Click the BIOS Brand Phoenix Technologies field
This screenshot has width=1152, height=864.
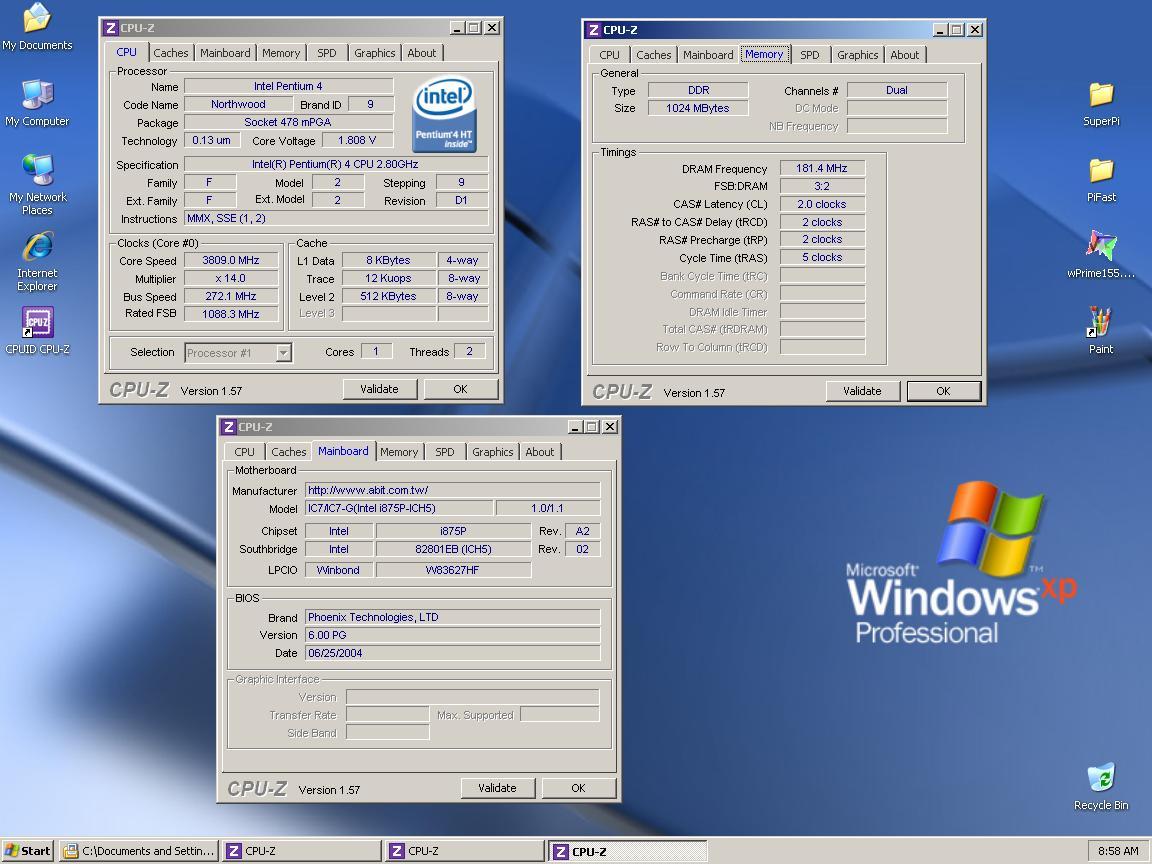(x=453, y=617)
